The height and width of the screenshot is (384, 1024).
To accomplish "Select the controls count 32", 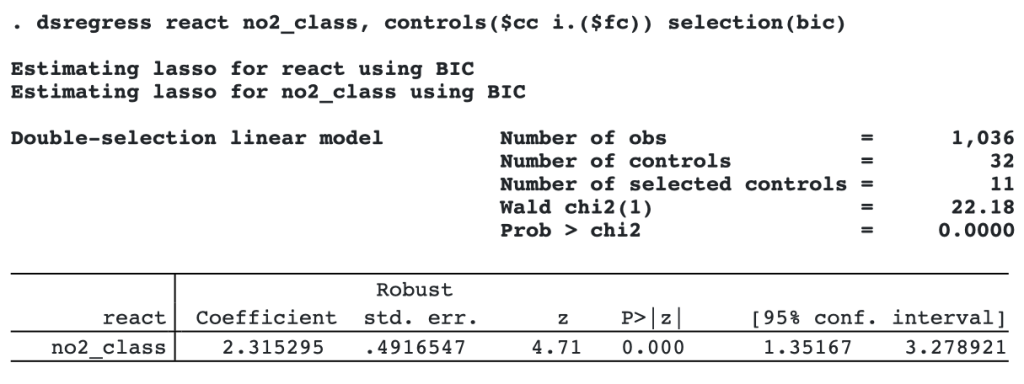I will [x=1001, y=161].
